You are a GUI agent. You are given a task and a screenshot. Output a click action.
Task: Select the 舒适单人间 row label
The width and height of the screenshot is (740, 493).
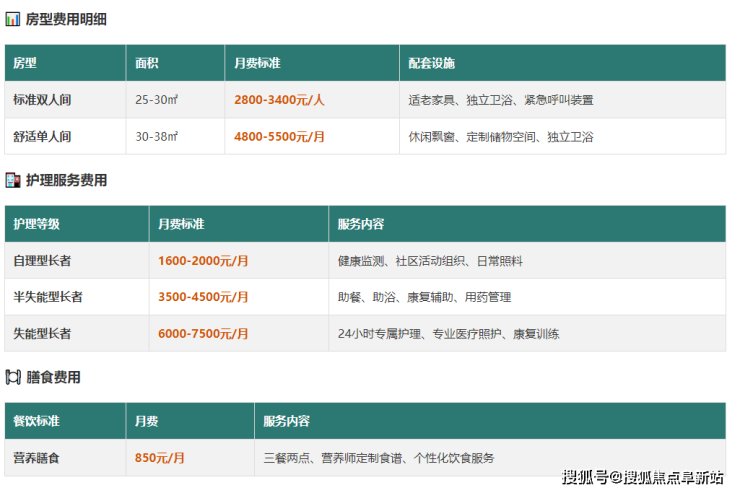[42, 137]
